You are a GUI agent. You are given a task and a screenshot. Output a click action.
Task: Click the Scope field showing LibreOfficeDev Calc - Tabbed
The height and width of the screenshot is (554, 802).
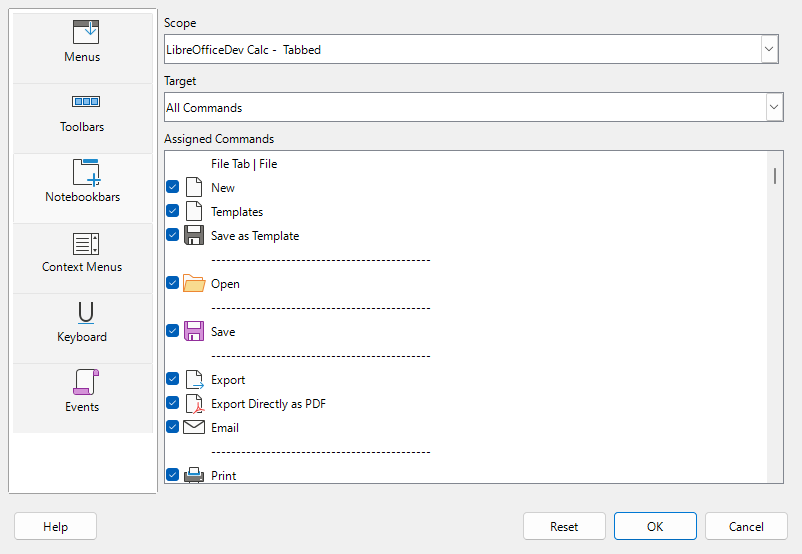coord(471,49)
